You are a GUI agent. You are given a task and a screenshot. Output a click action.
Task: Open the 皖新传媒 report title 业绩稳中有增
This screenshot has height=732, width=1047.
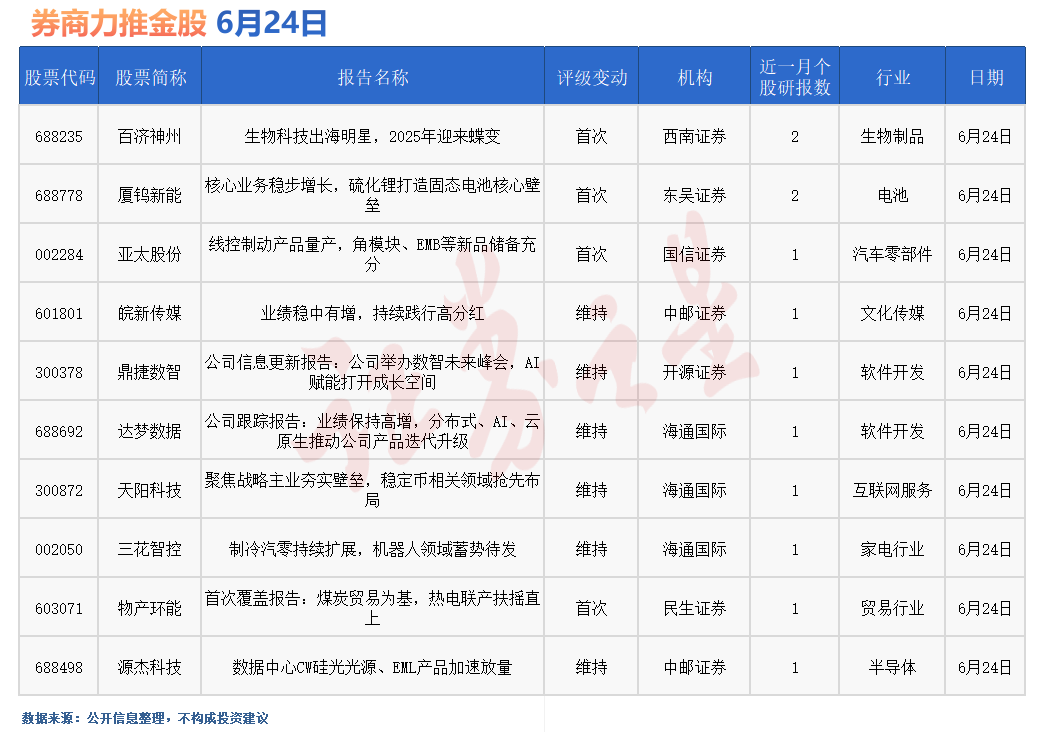tap(372, 314)
